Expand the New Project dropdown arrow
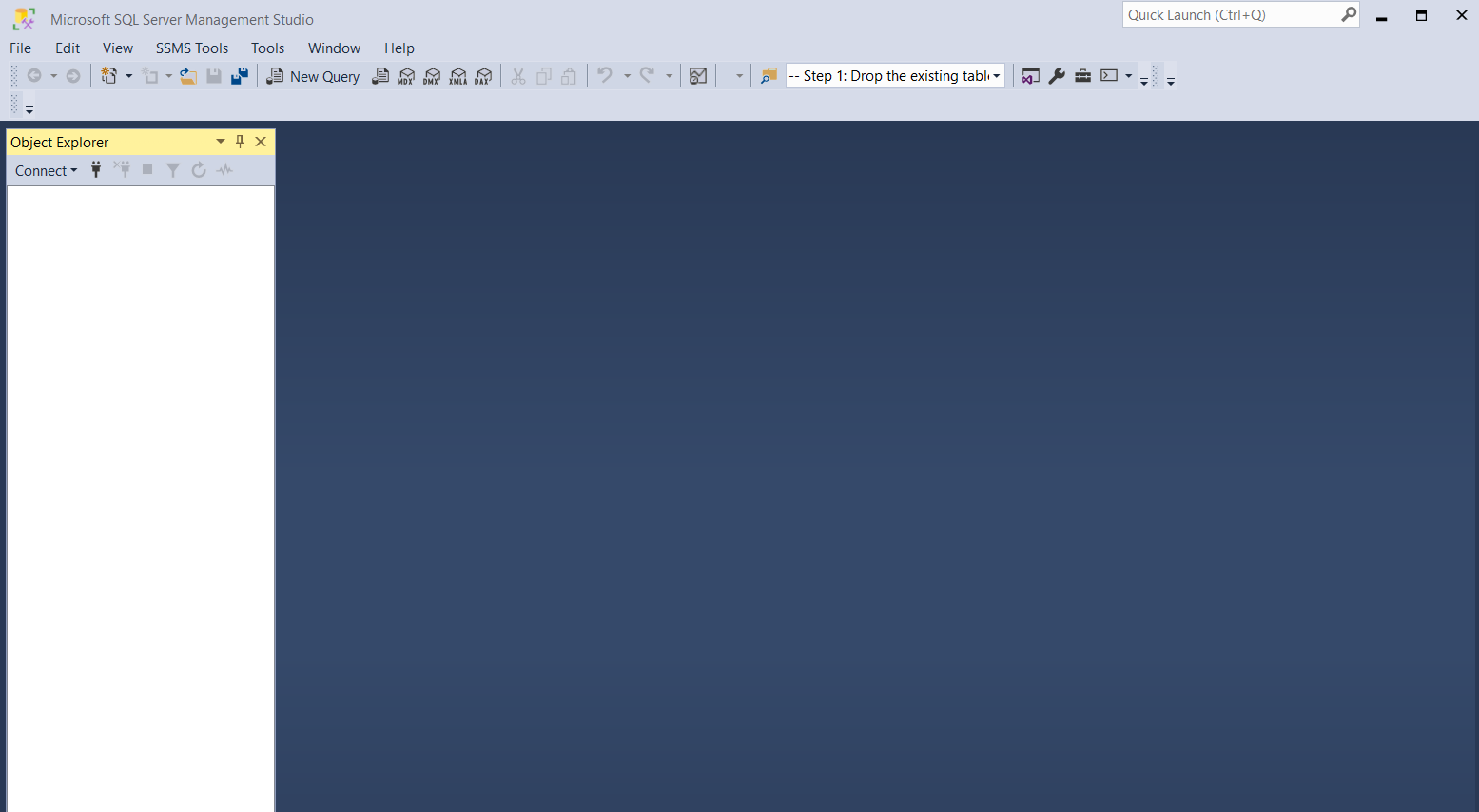 129,76
